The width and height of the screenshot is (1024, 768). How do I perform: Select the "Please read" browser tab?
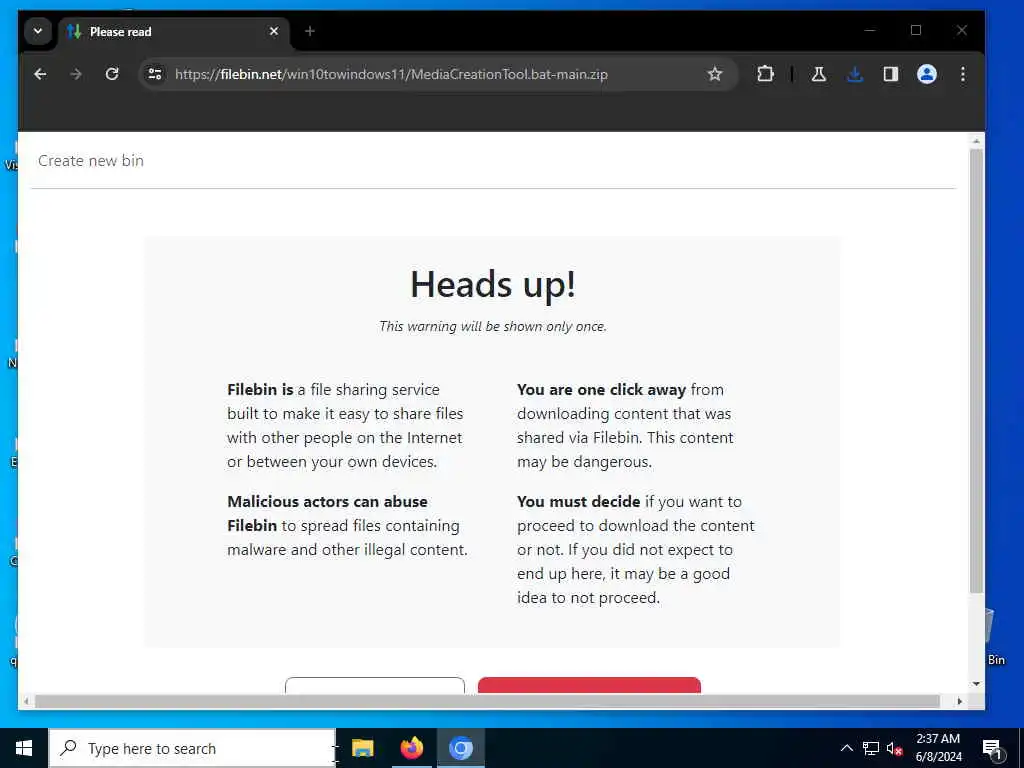[174, 31]
